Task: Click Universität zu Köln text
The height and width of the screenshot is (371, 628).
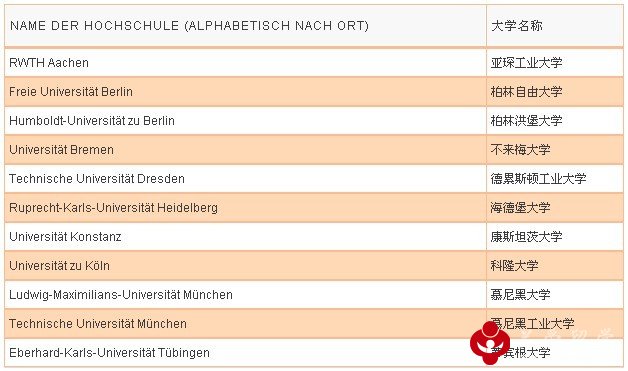Action: (59, 266)
